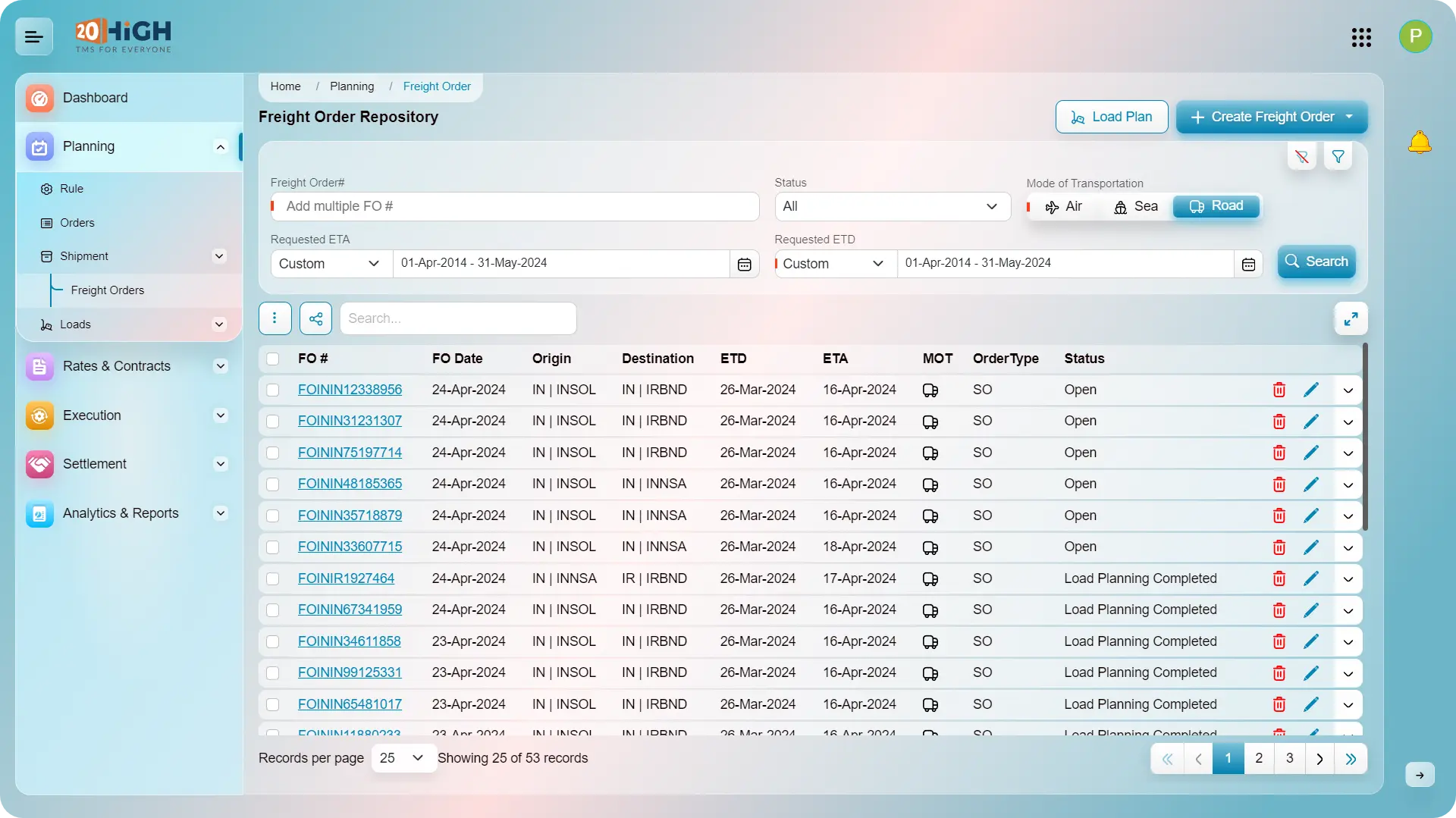Delete freight order FOINIR1927464
The height and width of the screenshot is (818, 1456).
click(1279, 578)
